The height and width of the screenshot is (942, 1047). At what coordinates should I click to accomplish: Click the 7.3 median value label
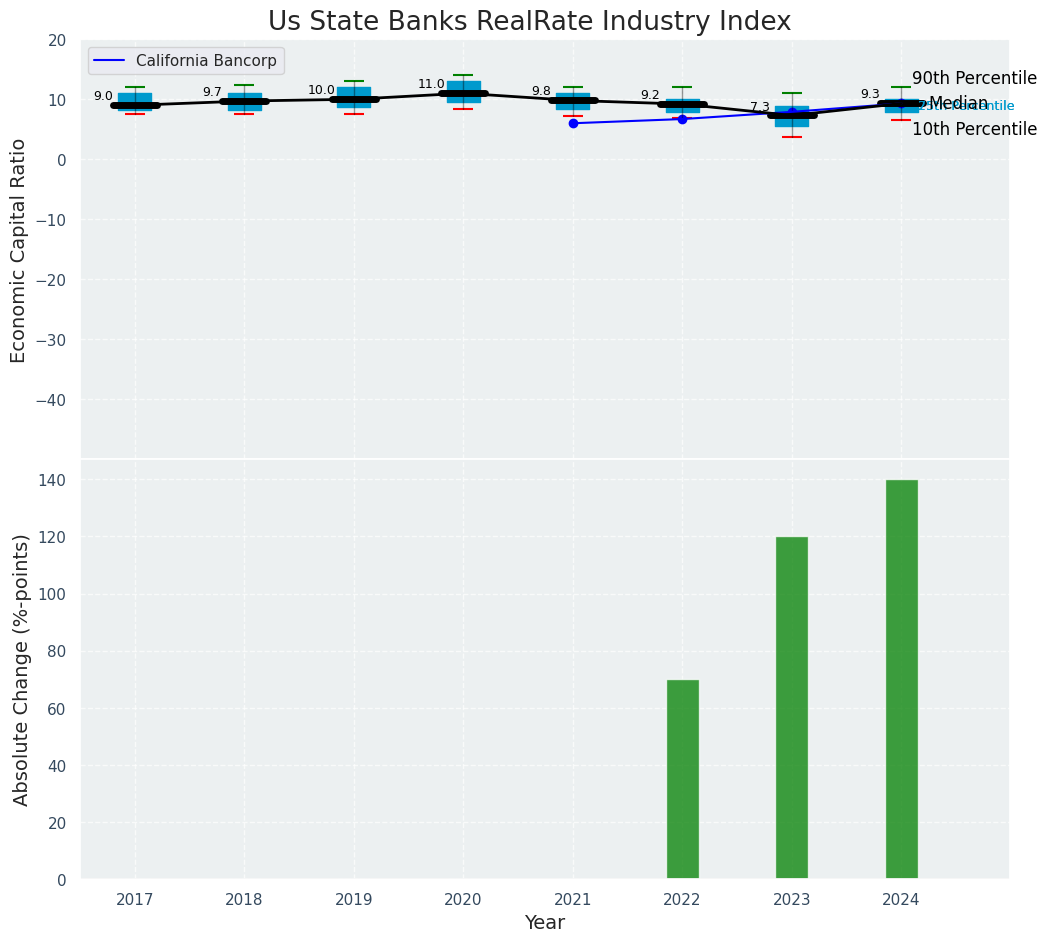760,107
